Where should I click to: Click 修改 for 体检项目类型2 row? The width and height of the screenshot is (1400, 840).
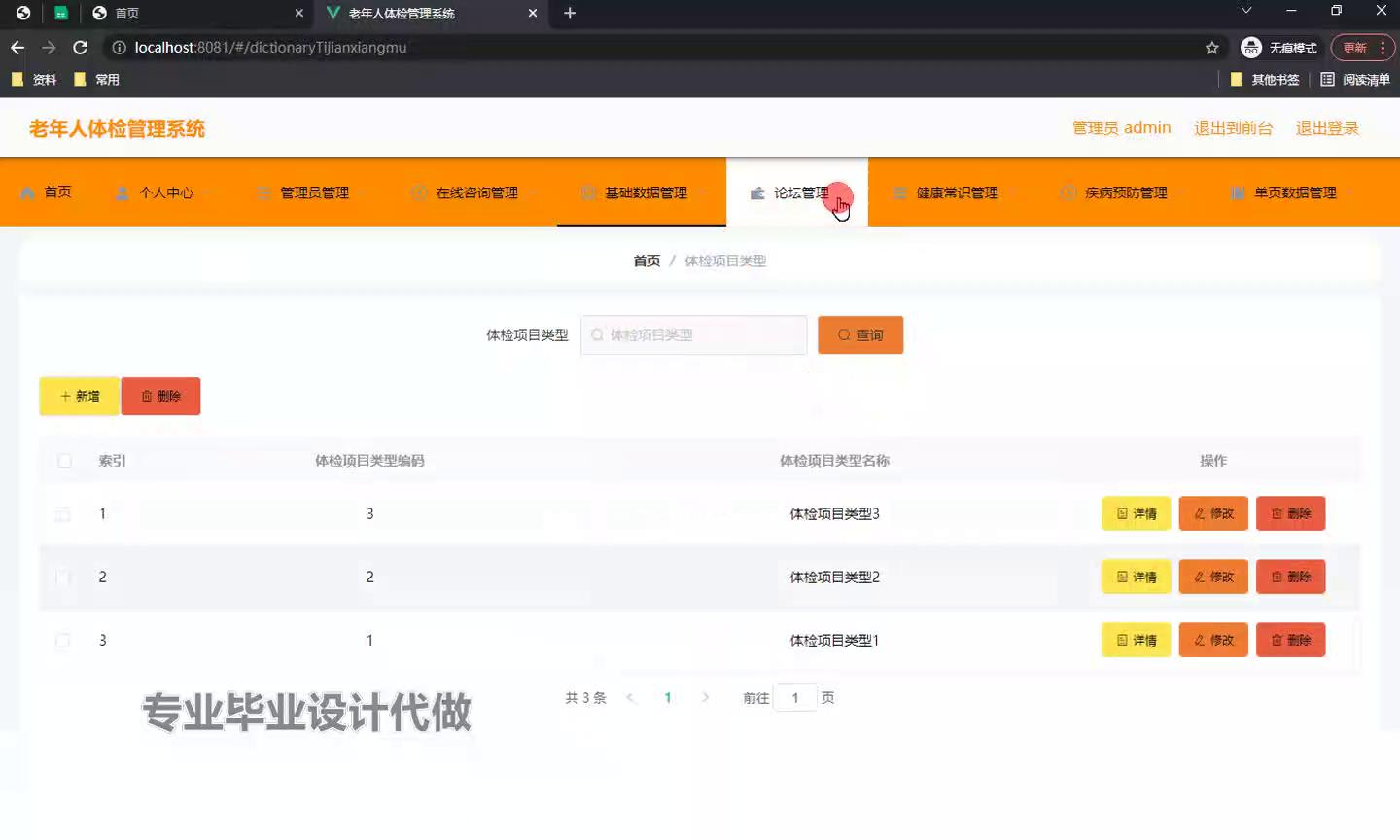pyautogui.click(x=1212, y=577)
